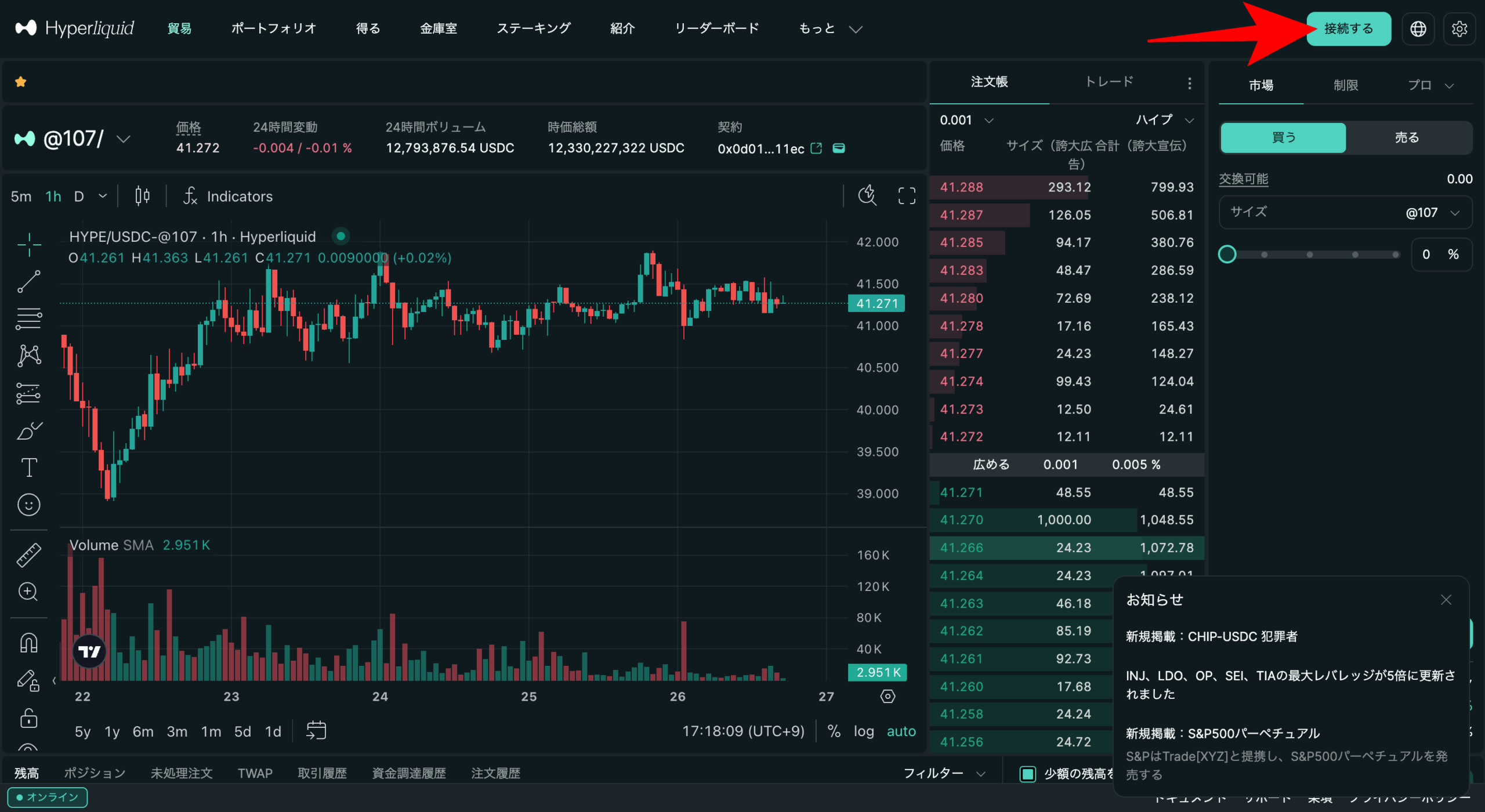Open the contract address external link
The width and height of the screenshot is (1485, 812).
point(816,148)
